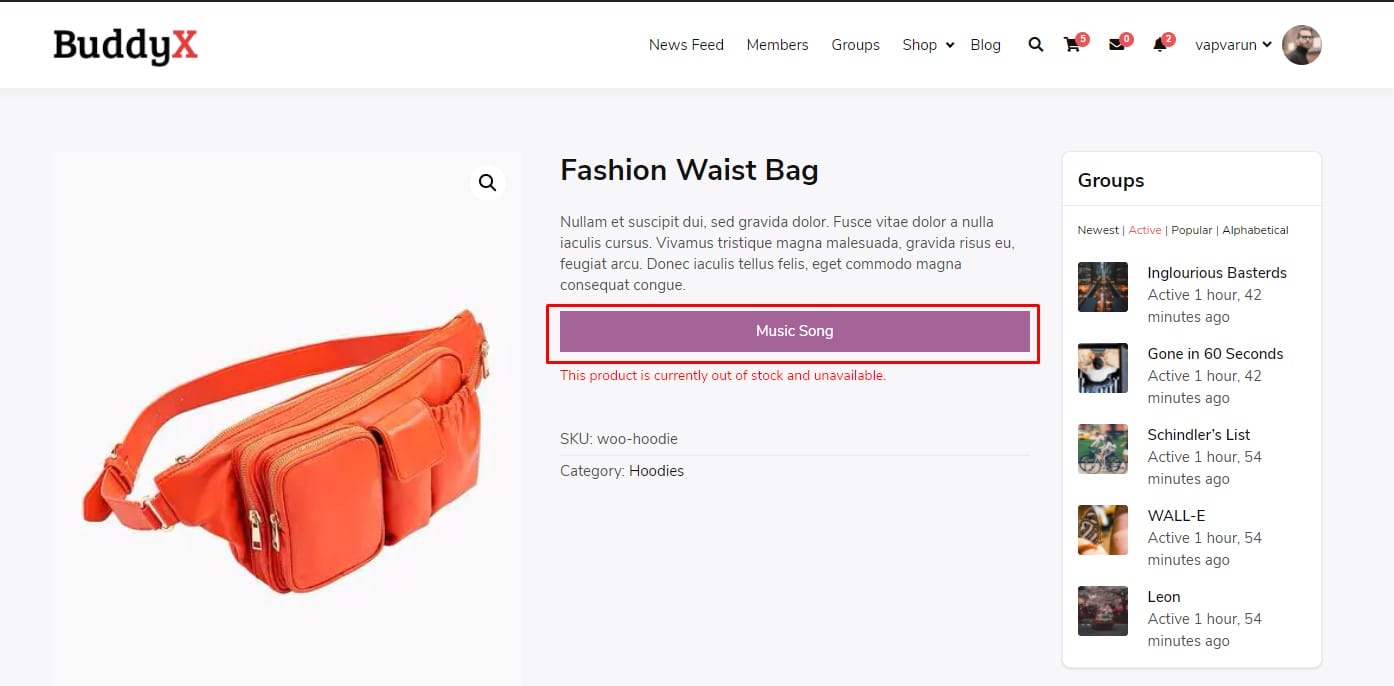Open the Hoodies category link
The image size is (1394, 686).
(x=656, y=471)
